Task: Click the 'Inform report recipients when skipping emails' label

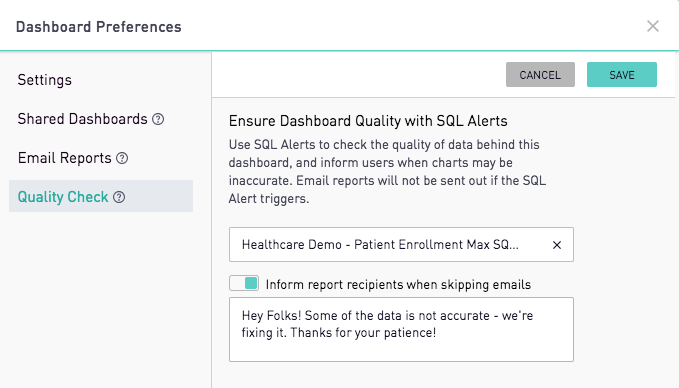Action: (x=398, y=285)
